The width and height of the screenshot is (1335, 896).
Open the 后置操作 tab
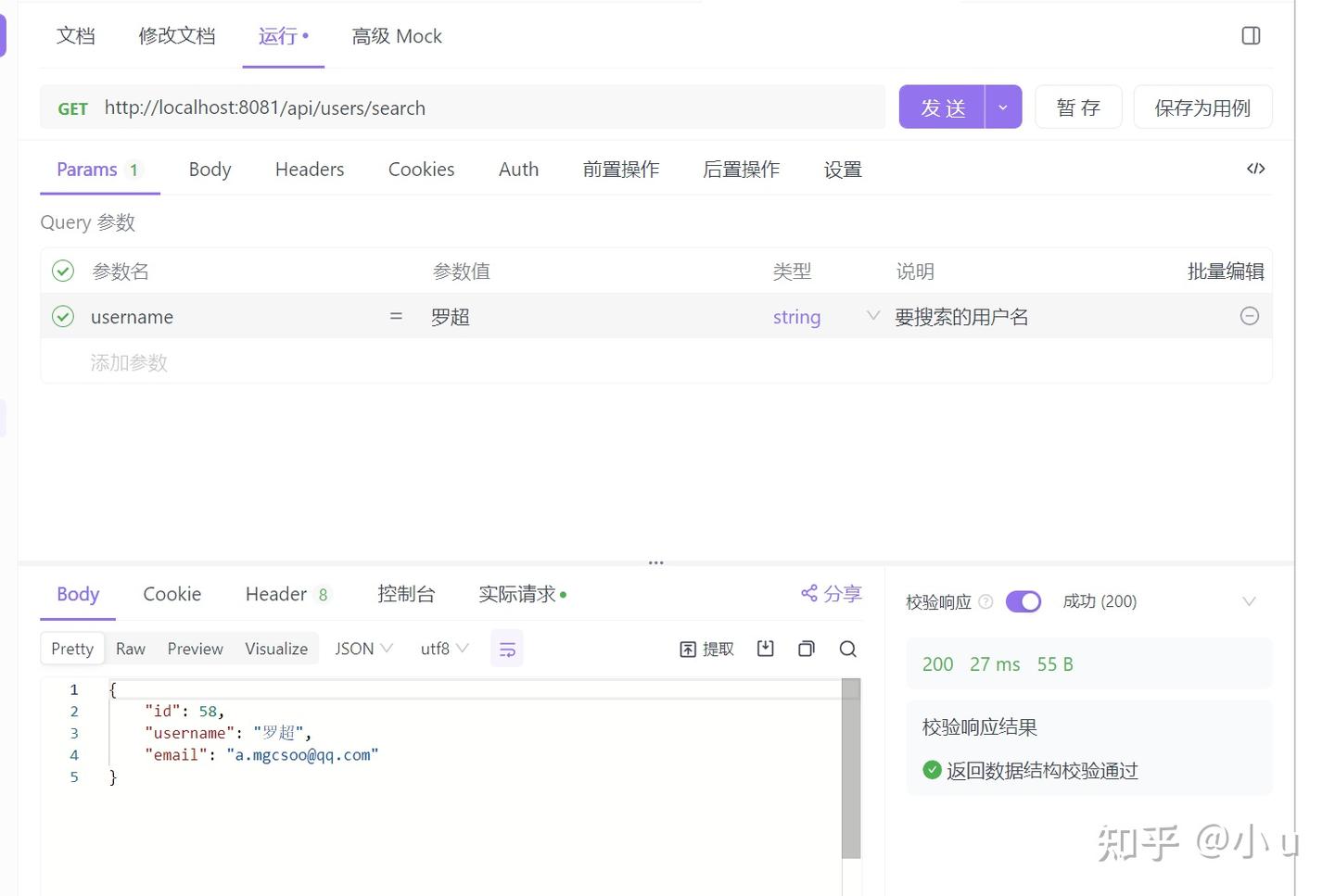[742, 170]
